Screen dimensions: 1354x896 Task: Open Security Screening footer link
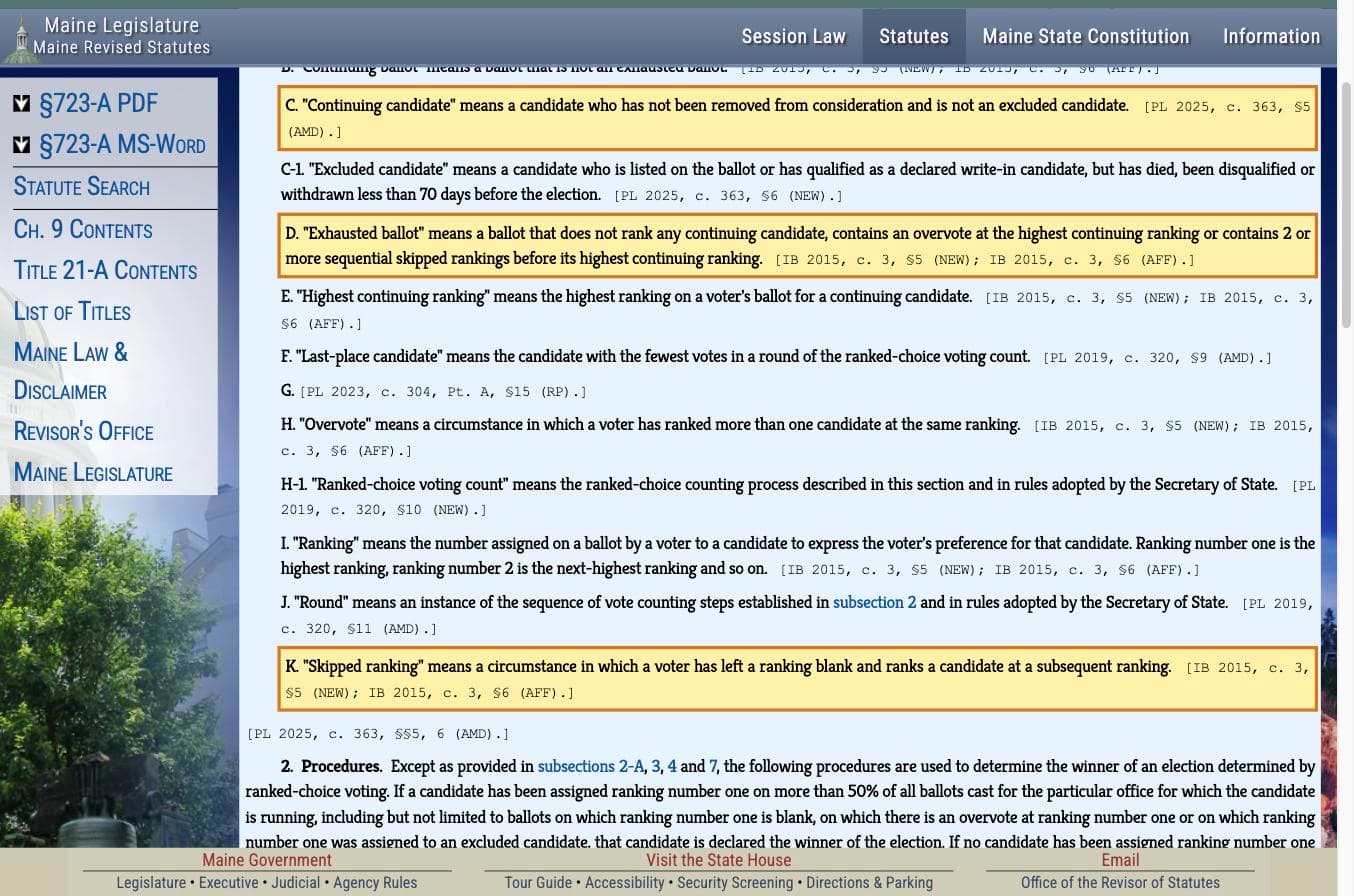[735, 883]
